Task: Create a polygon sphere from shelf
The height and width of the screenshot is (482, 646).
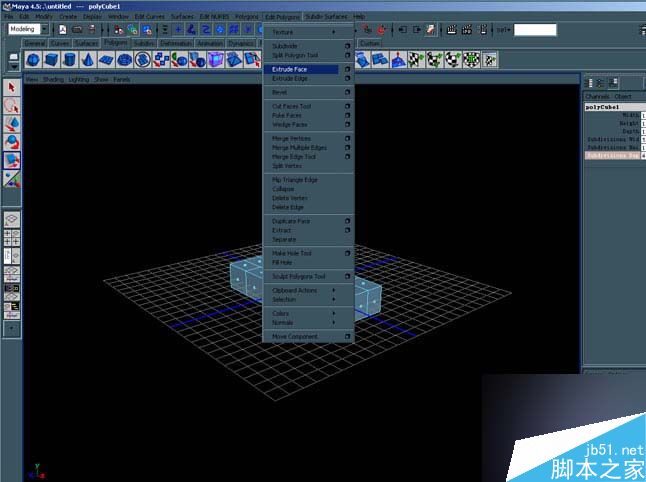Action: click(x=33, y=60)
